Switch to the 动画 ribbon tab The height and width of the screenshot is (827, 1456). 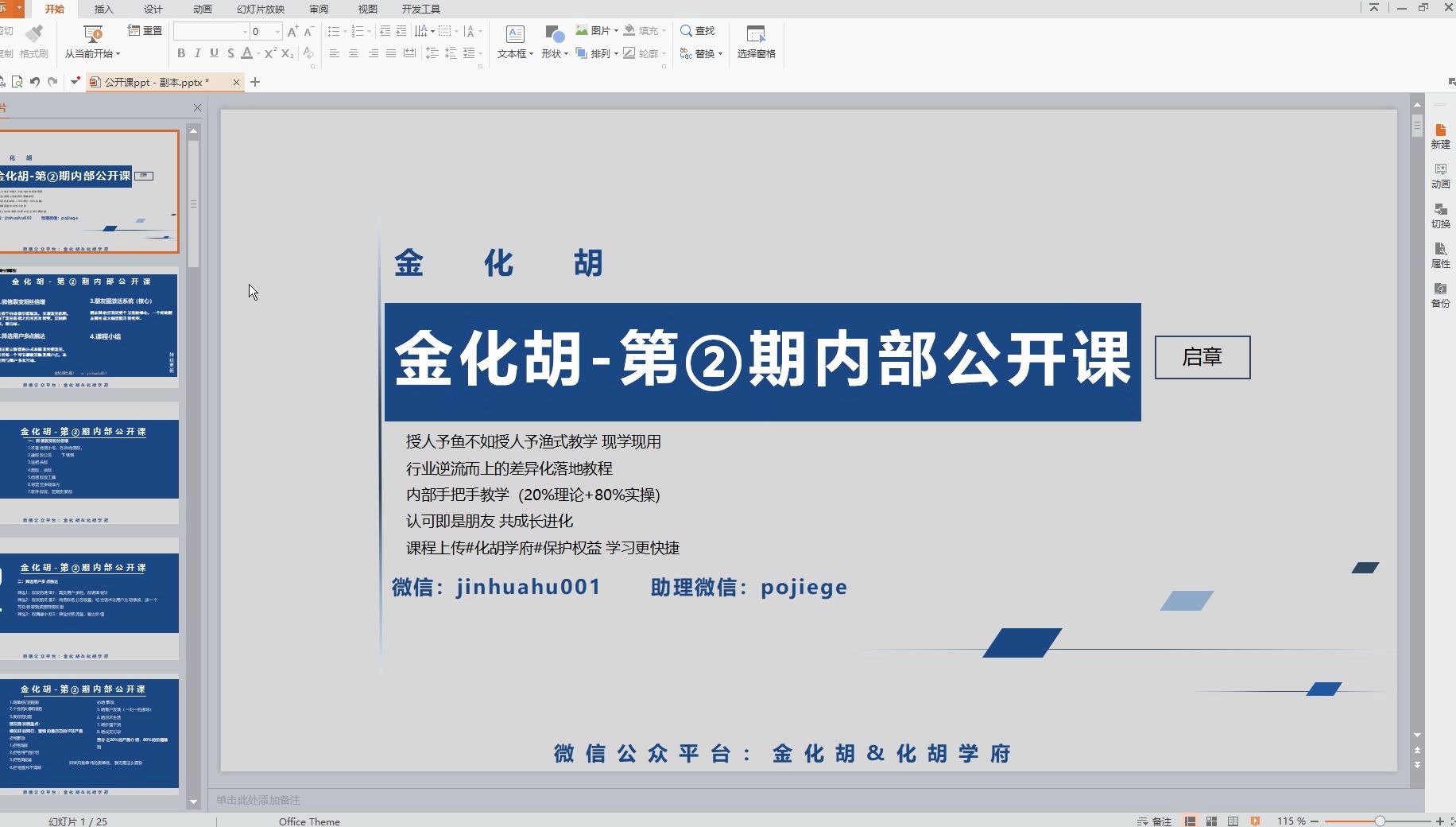tap(203, 9)
